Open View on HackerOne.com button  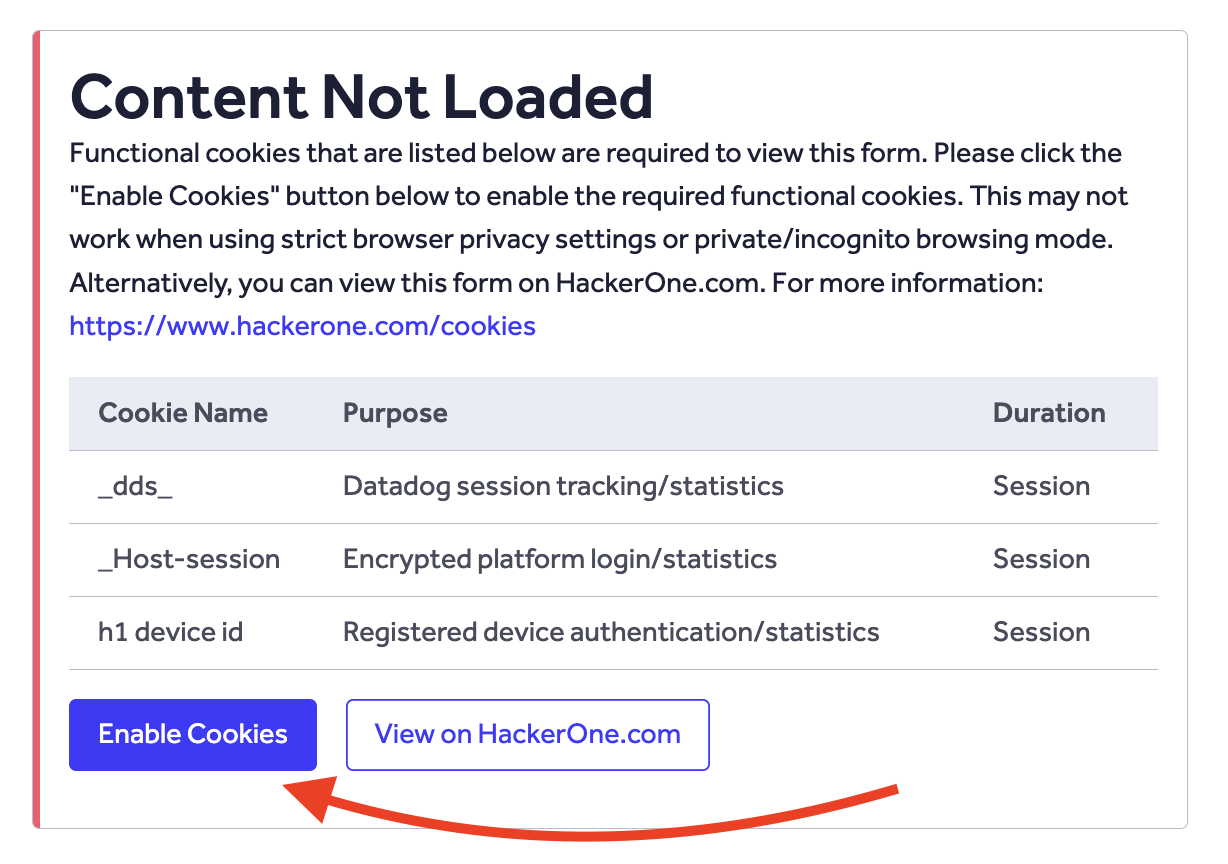point(527,735)
